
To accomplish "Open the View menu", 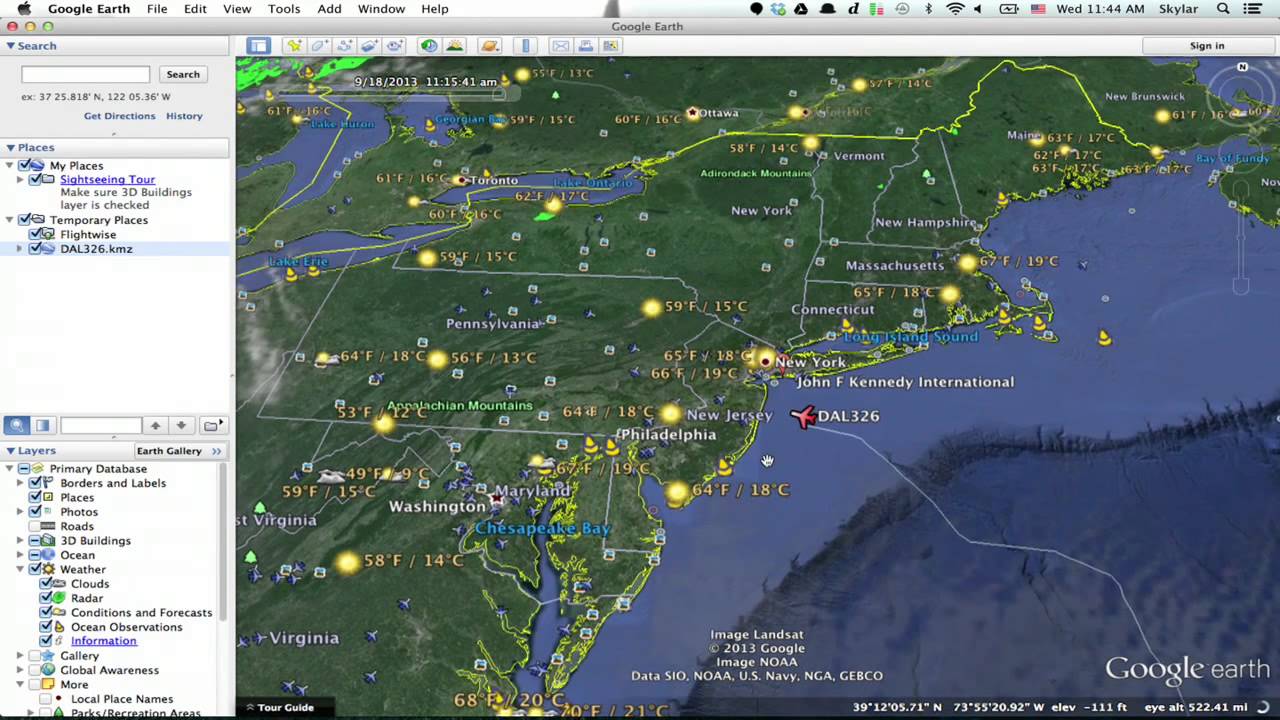I will click(x=237, y=9).
